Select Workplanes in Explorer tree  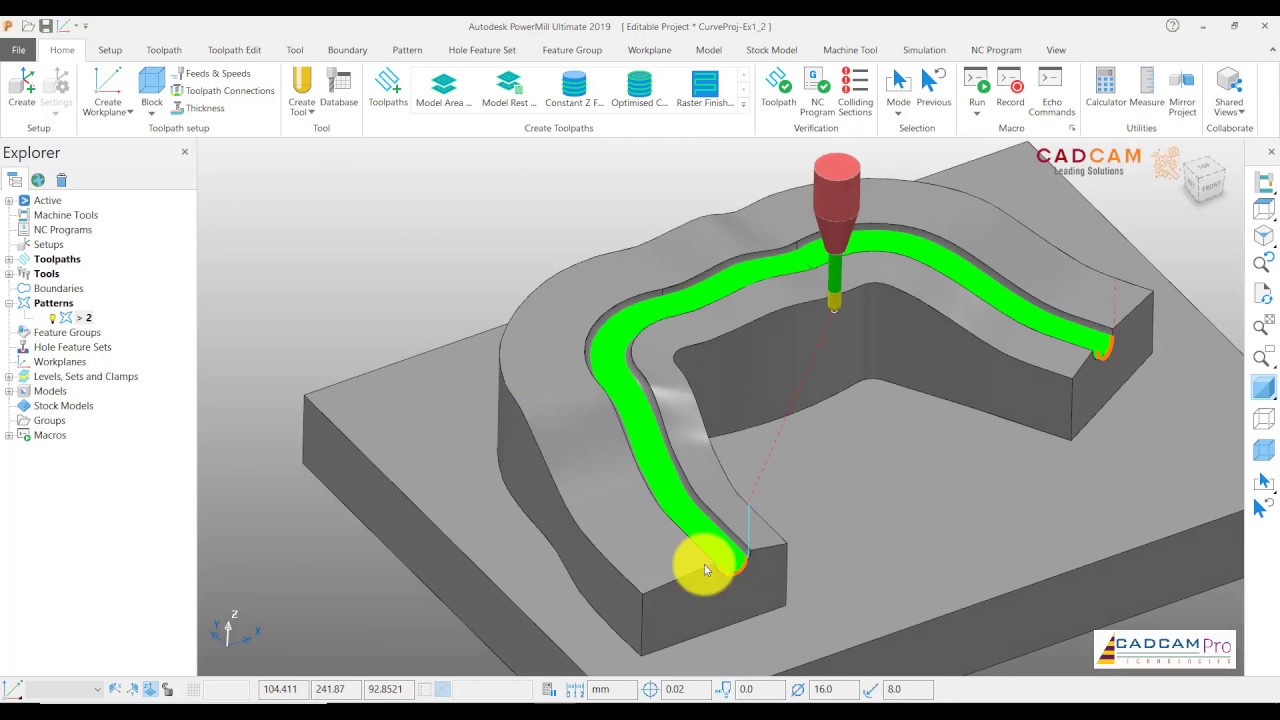(60, 362)
